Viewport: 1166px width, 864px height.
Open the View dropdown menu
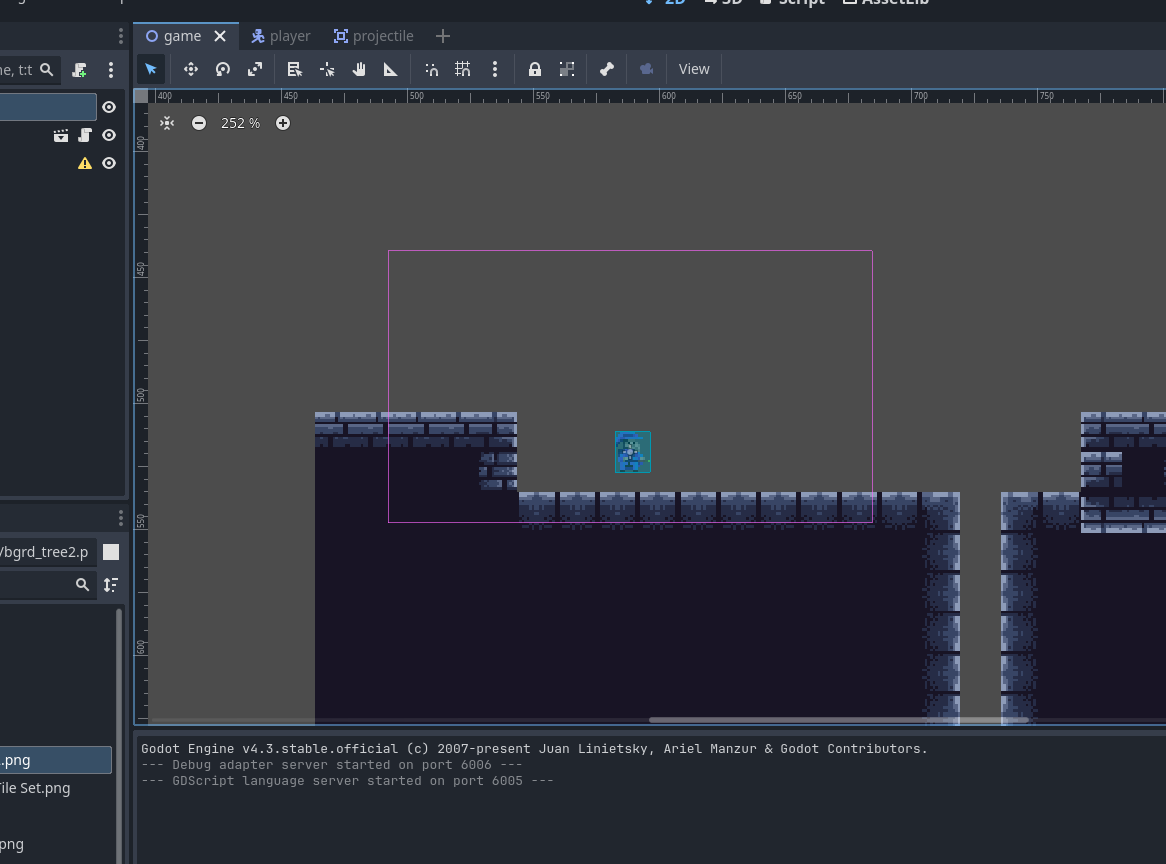click(x=694, y=69)
